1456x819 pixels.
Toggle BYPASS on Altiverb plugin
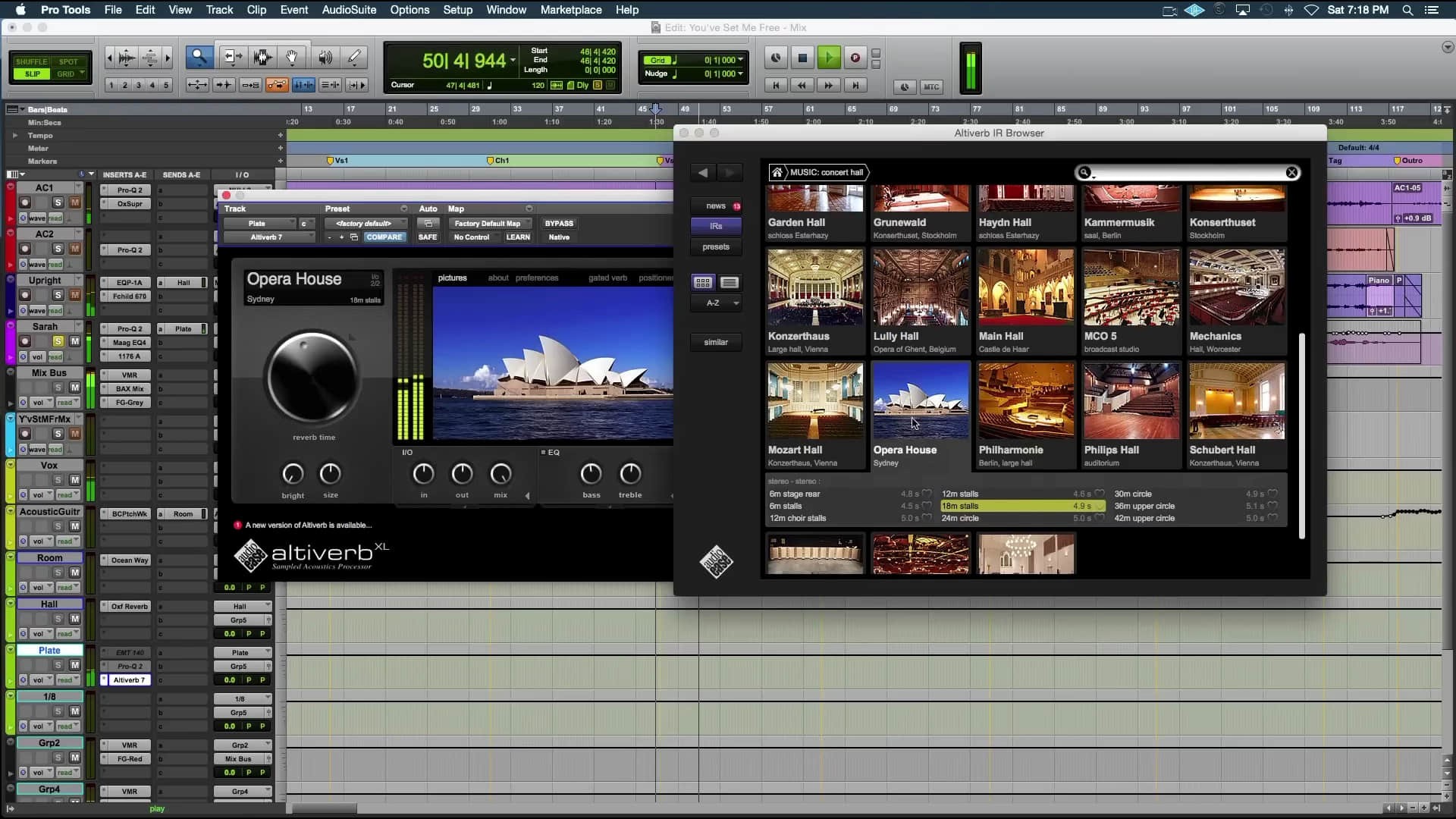pyautogui.click(x=559, y=224)
